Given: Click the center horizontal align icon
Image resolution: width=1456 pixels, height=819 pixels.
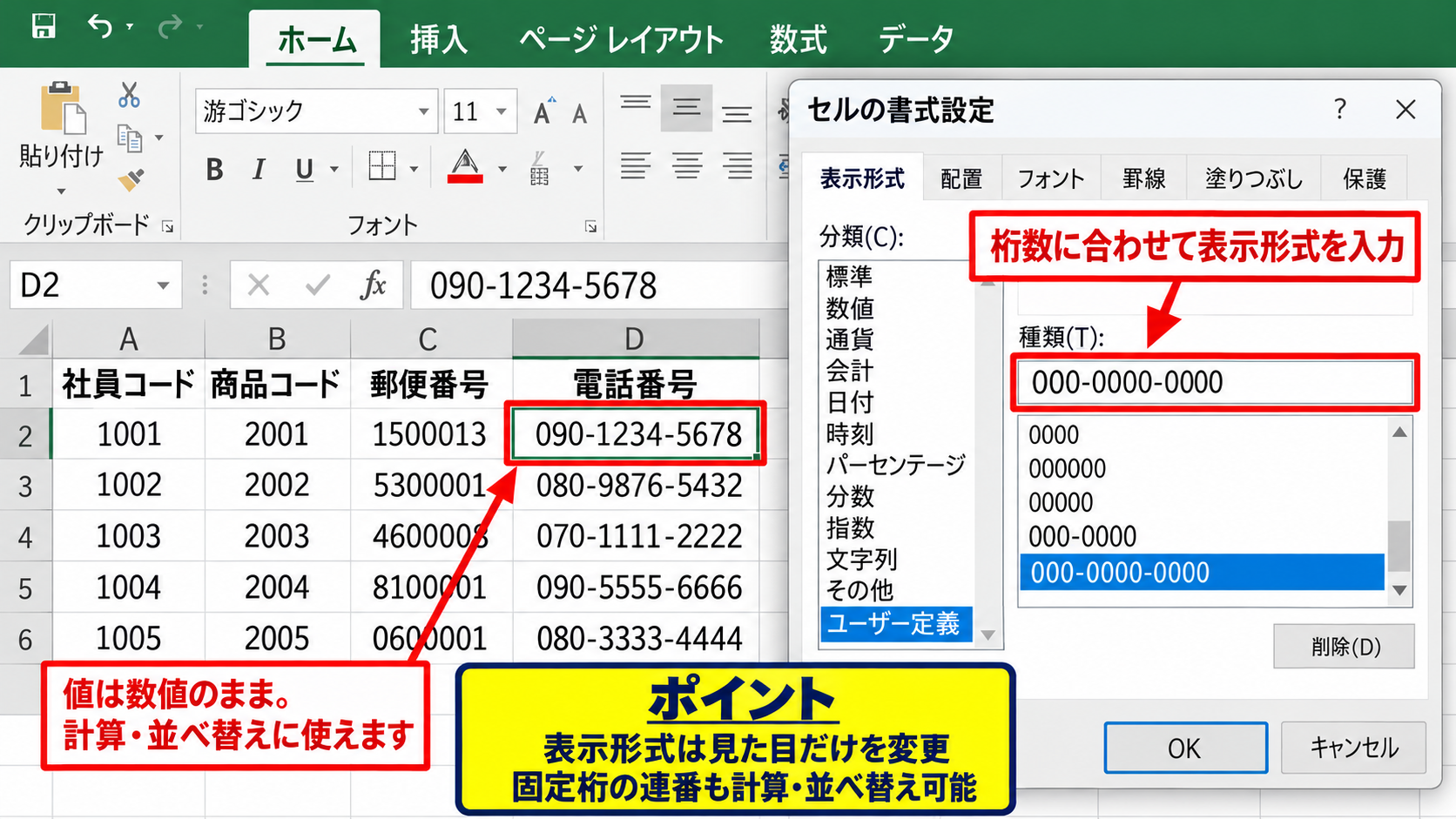Looking at the screenshot, I should point(687,165).
